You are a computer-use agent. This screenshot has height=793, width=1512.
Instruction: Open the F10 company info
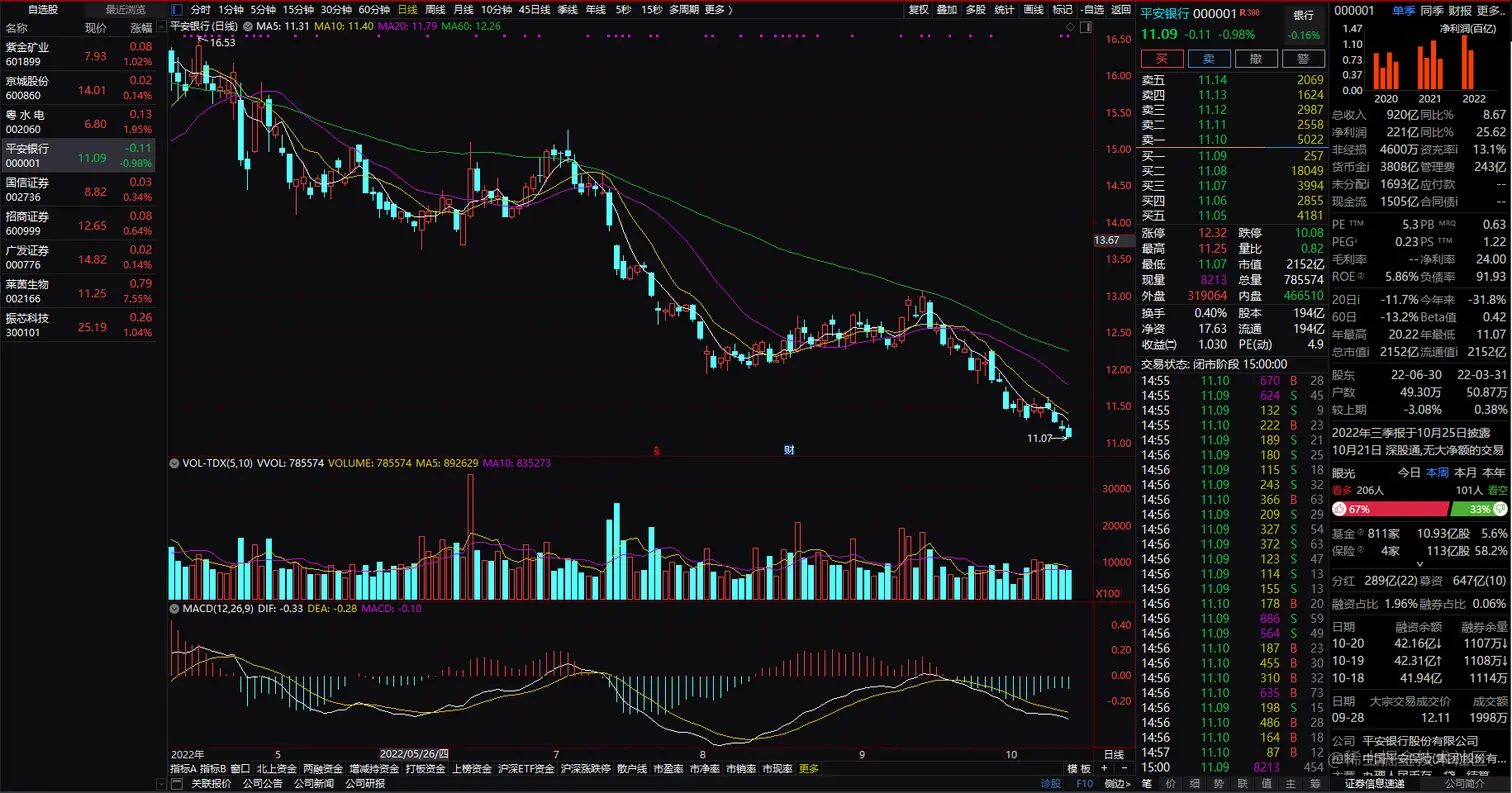(1084, 783)
